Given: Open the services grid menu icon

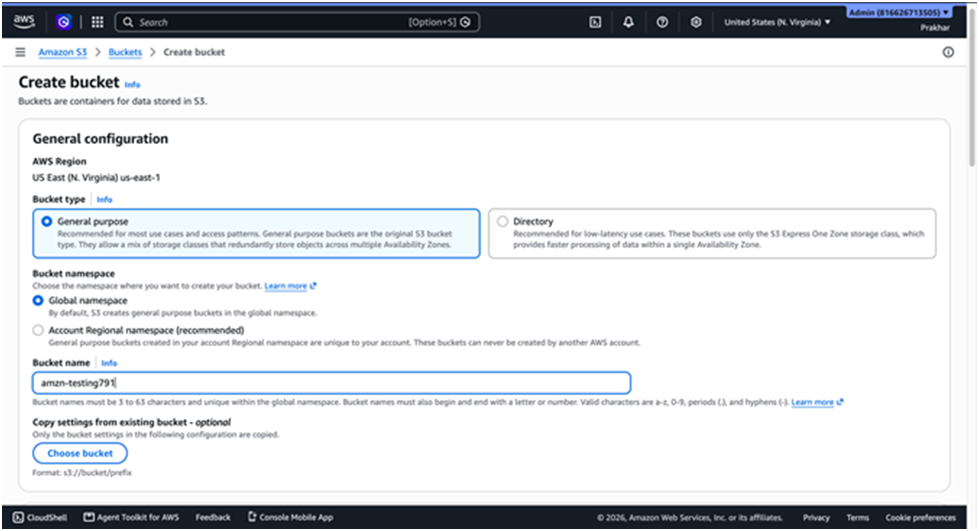Looking at the screenshot, I should click(x=97, y=22).
